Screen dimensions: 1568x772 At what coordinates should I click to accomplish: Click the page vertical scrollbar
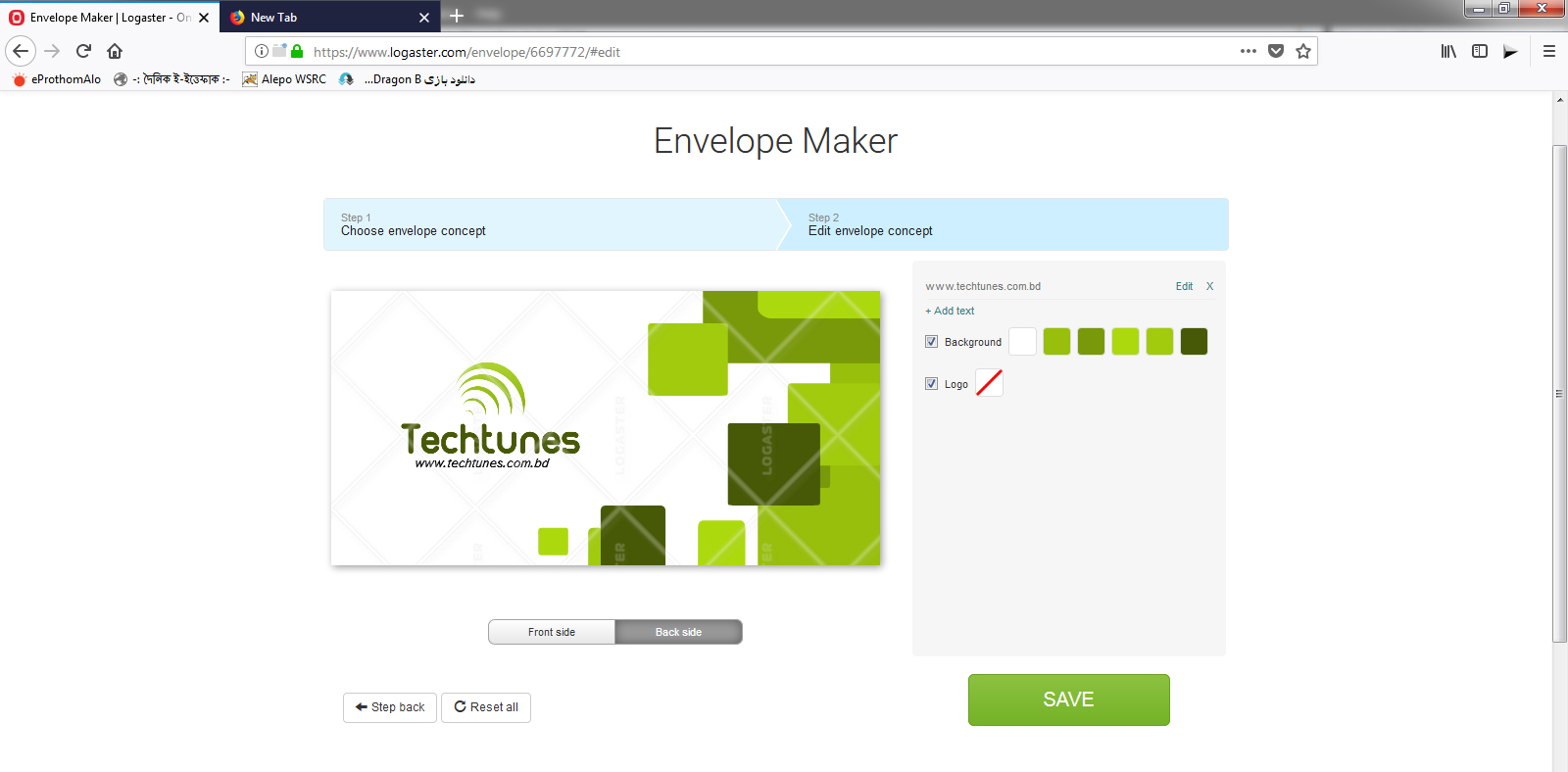(1559, 393)
